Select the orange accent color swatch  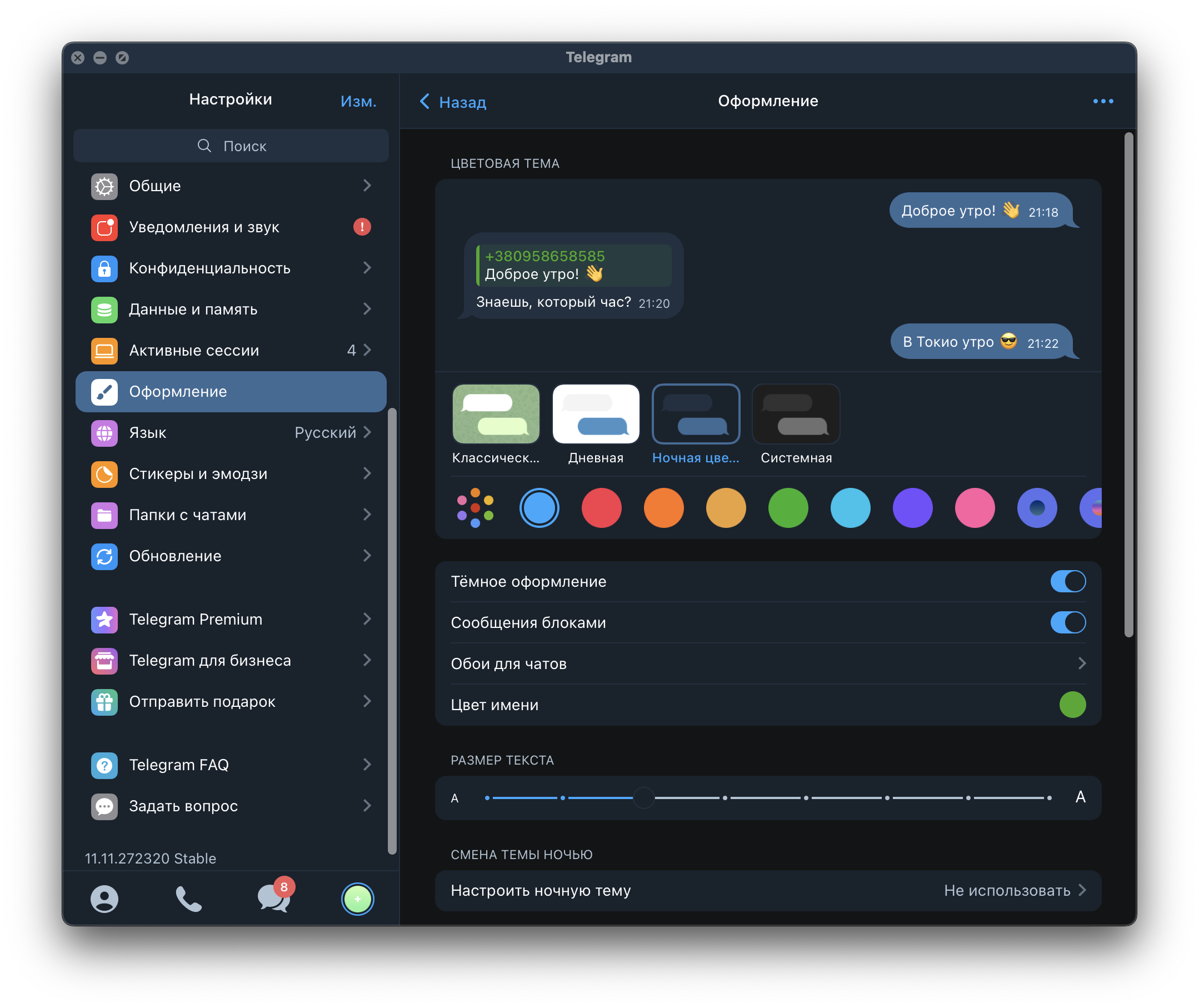[664, 507]
